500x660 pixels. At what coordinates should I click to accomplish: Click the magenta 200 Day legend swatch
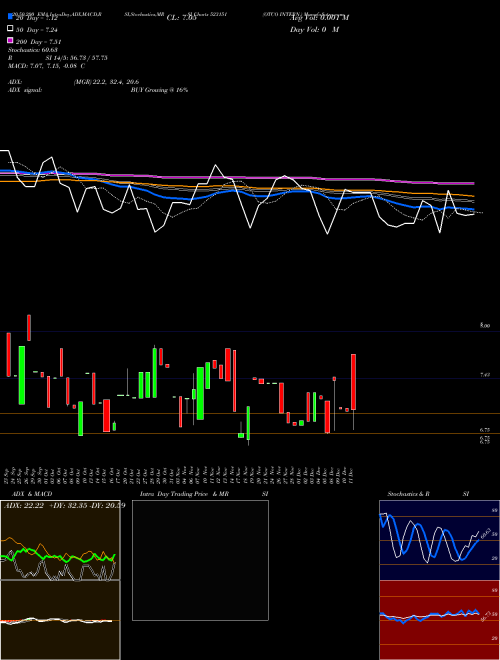click(x=10, y=40)
